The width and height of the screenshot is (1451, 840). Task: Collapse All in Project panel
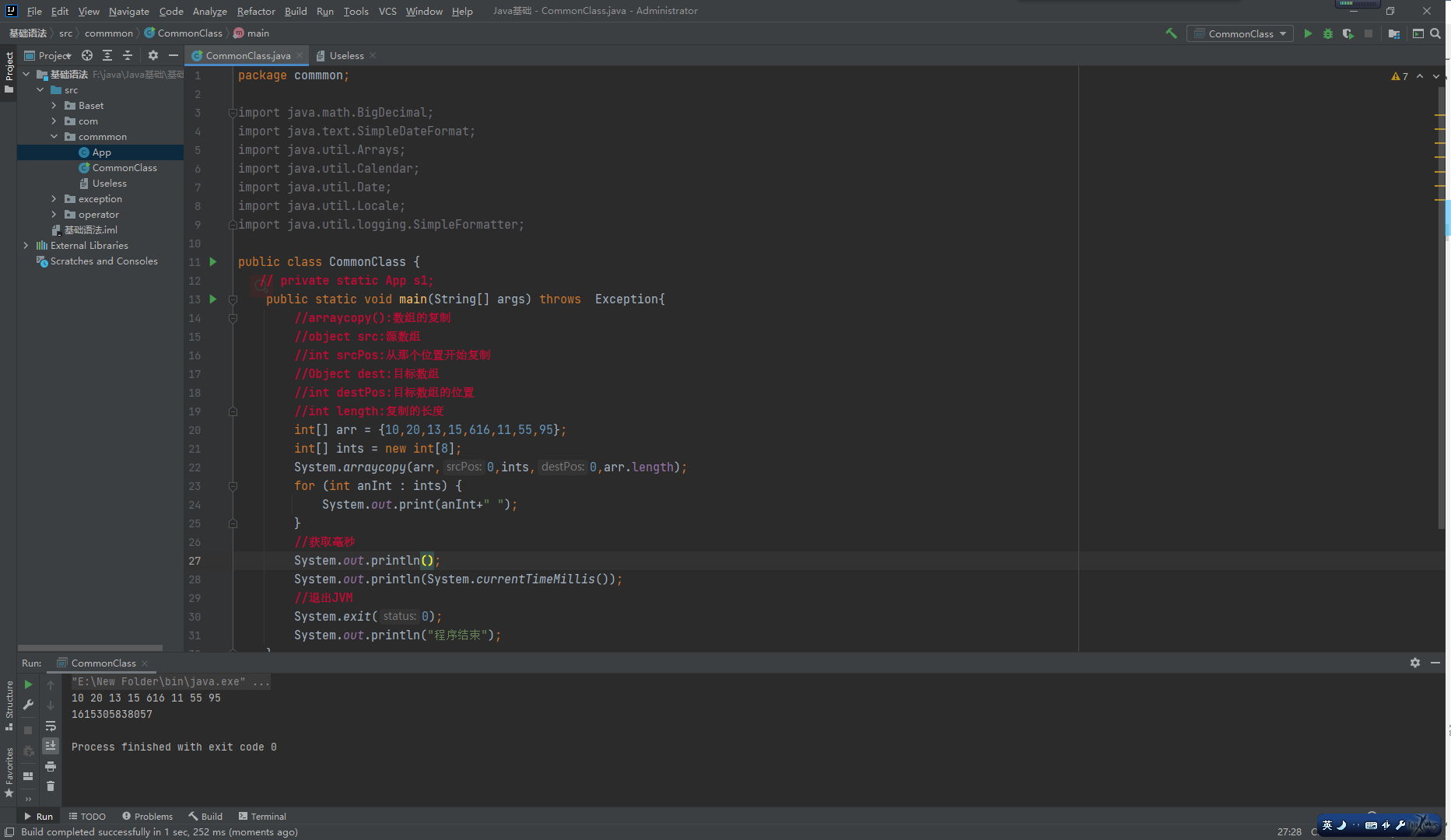pyautogui.click(x=128, y=55)
